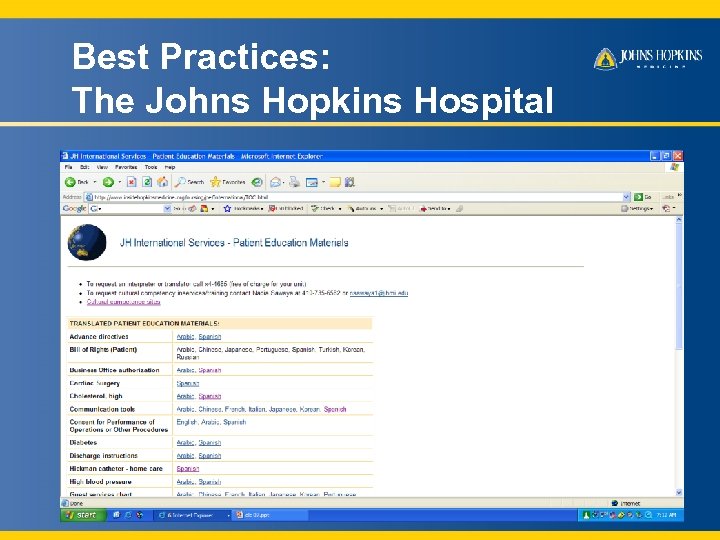Open the yellow Discuss note icon
This screenshot has width=720, height=540.
(x=335, y=182)
